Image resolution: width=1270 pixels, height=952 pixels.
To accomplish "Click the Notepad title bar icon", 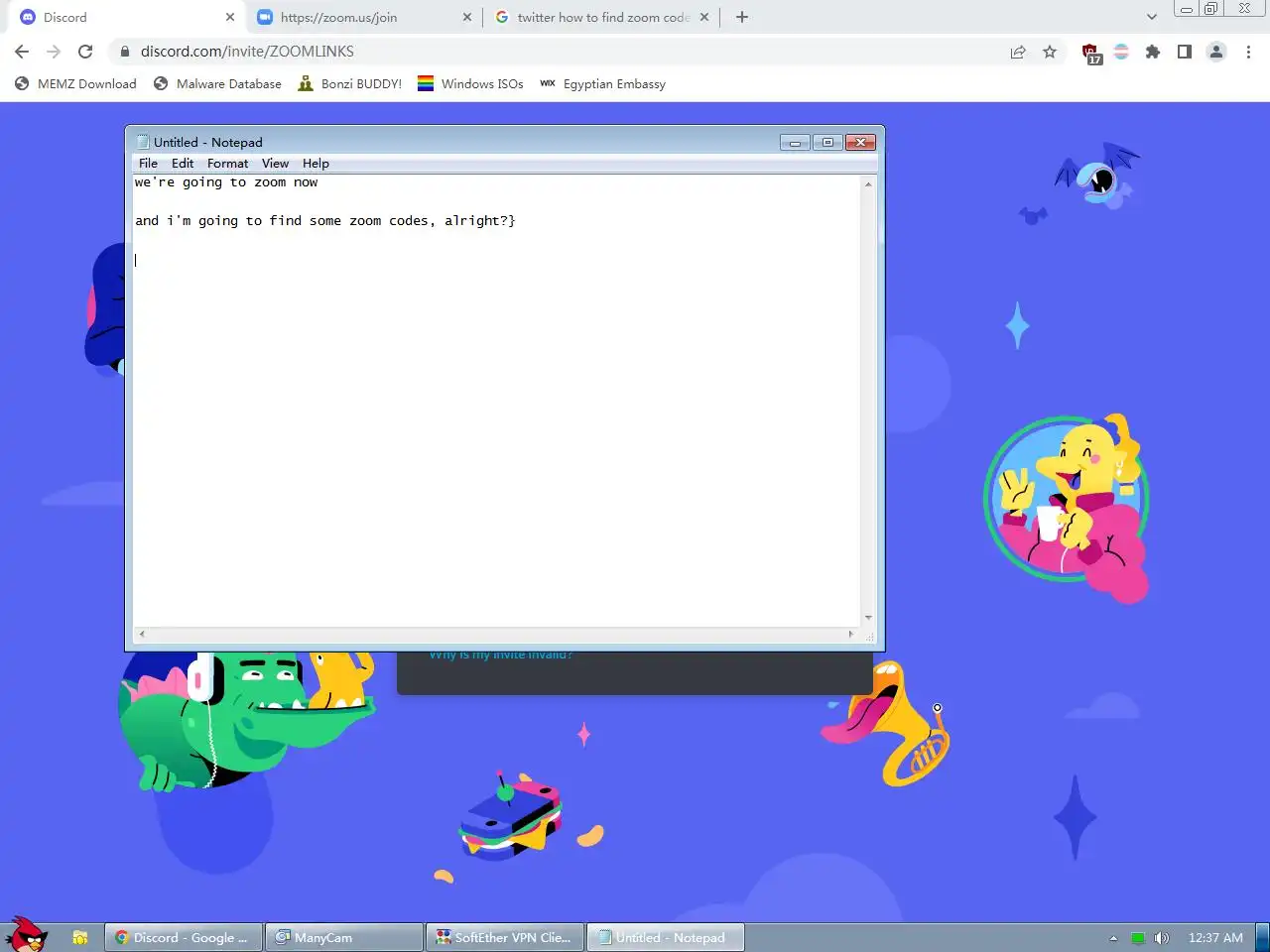I will click(x=142, y=142).
